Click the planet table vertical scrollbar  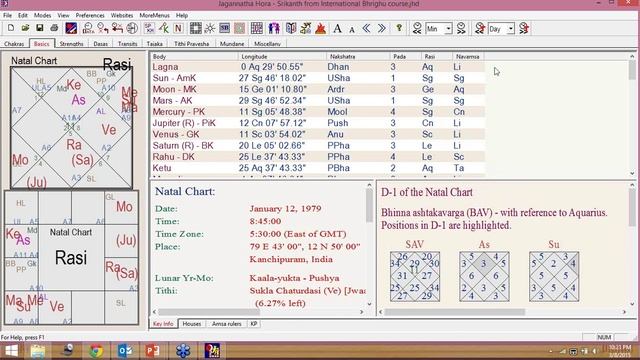[x=632, y=115]
